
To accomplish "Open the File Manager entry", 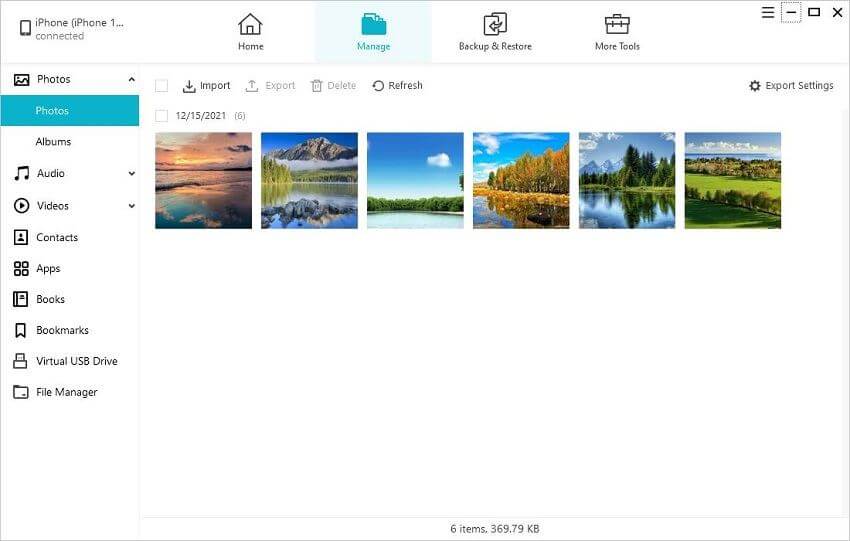I will point(66,392).
